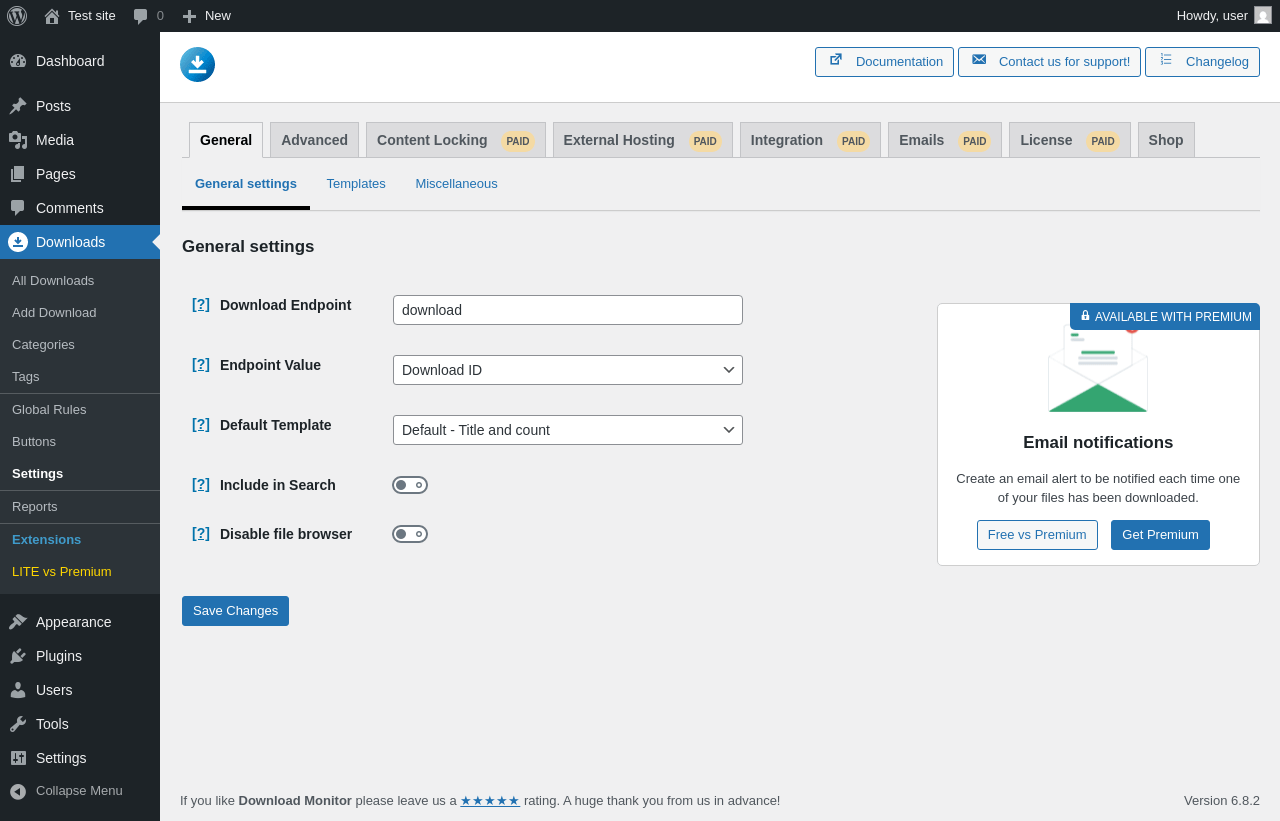Click the help [?] next to Disable file browser

(x=201, y=533)
